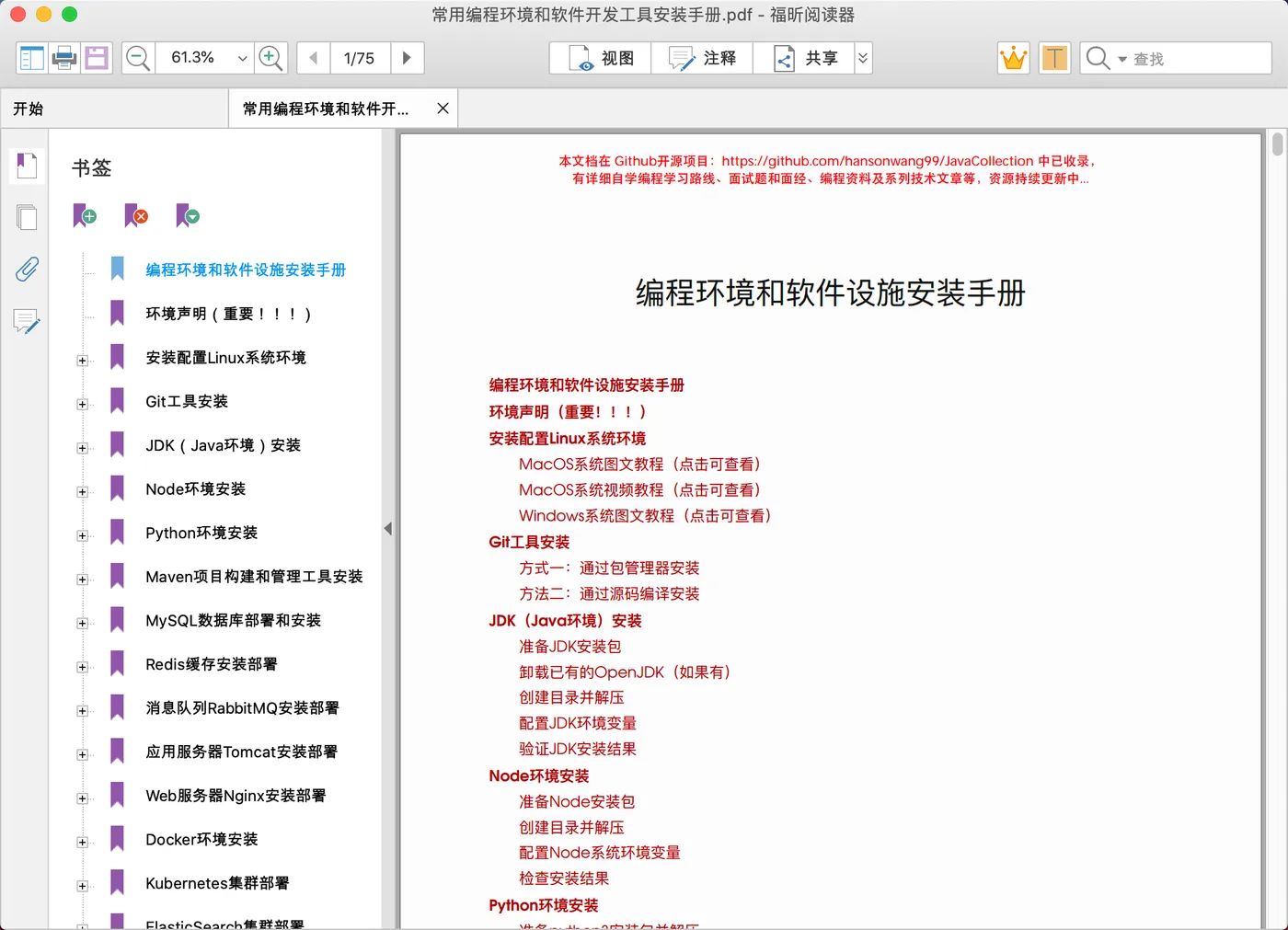Screen dimensions: 1288x930
Task: Jump to 验证JDK安装结果 section
Action: coord(578,750)
